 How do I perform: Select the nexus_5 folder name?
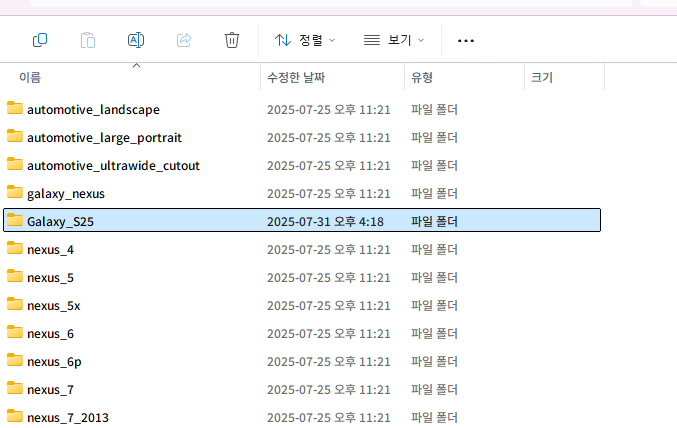click(x=50, y=278)
